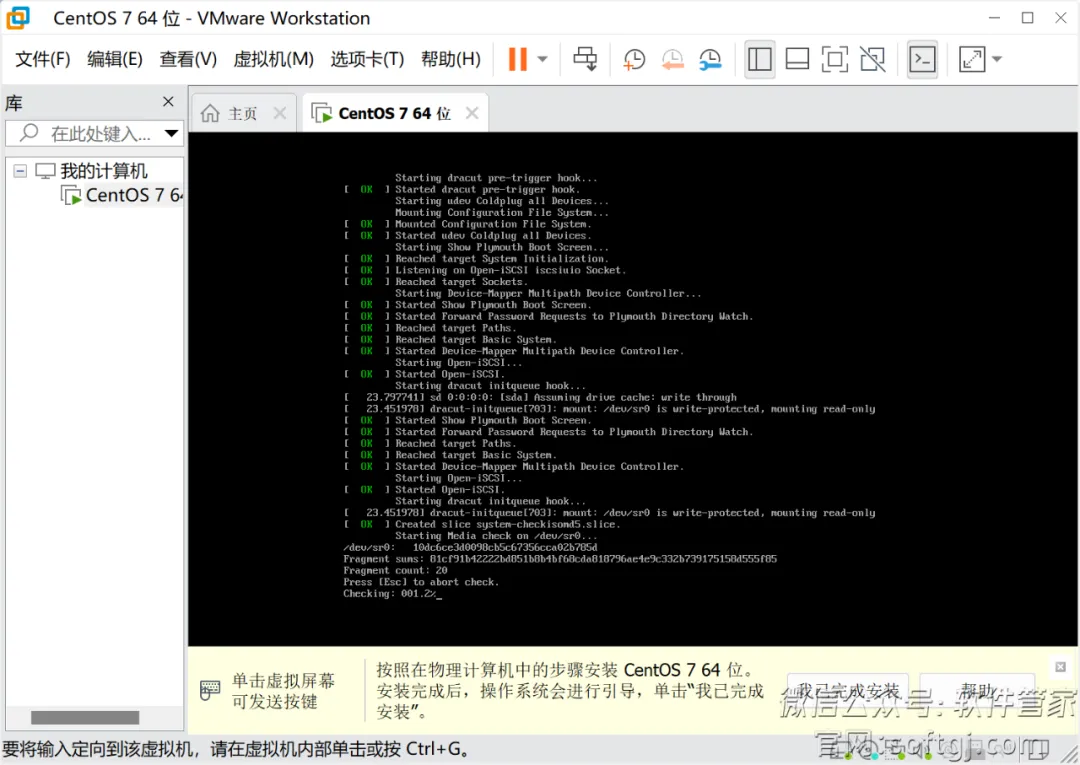The height and width of the screenshot is (765, 1080).
Task: Click inside the virtual machine console screen
Action: tap(632, 389)
